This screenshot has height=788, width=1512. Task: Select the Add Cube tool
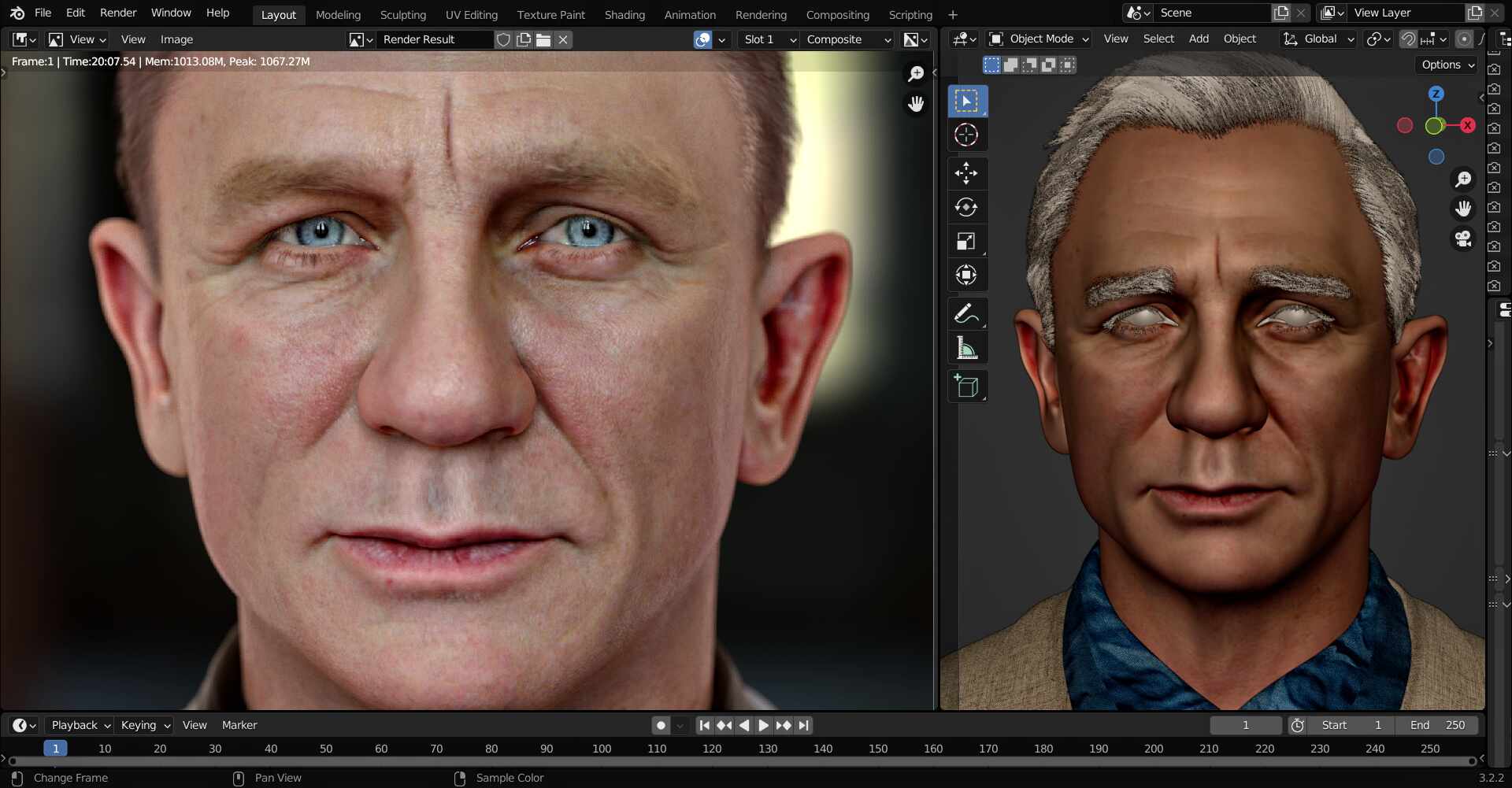pyautogui.click(x=966, y=386)
